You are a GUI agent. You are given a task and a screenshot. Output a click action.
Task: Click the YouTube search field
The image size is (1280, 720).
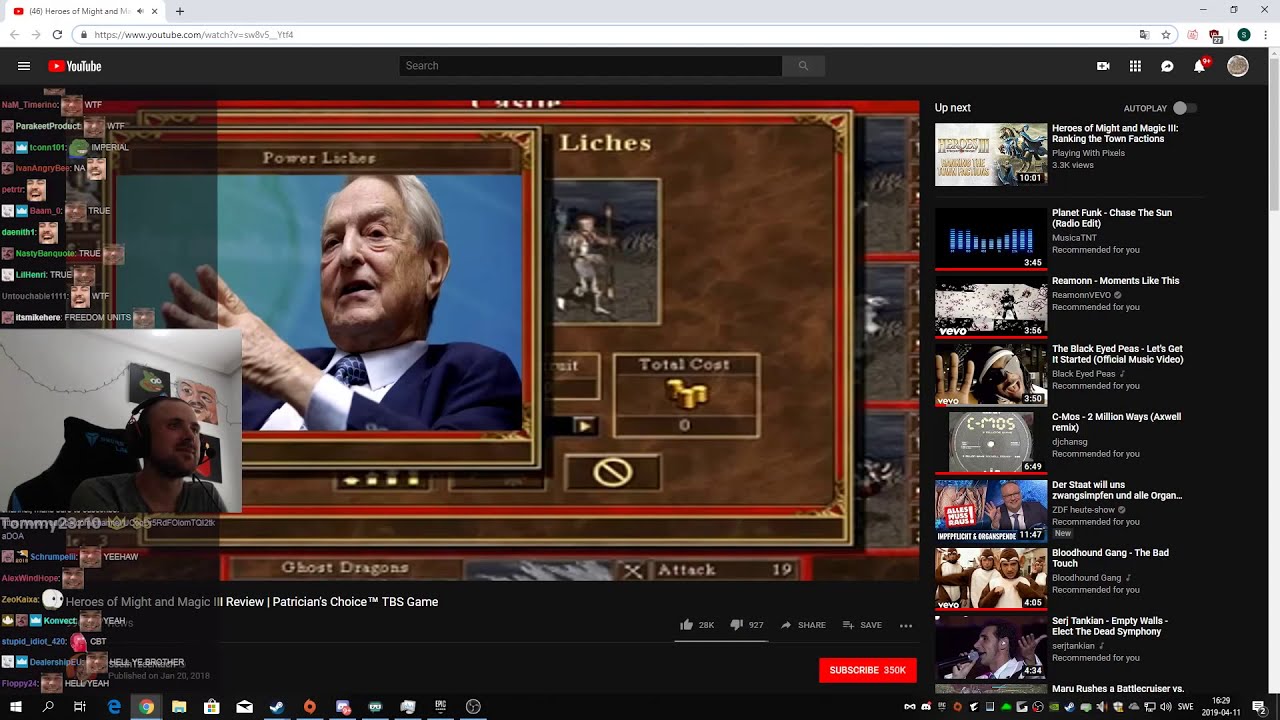click(x=590, y=66)
